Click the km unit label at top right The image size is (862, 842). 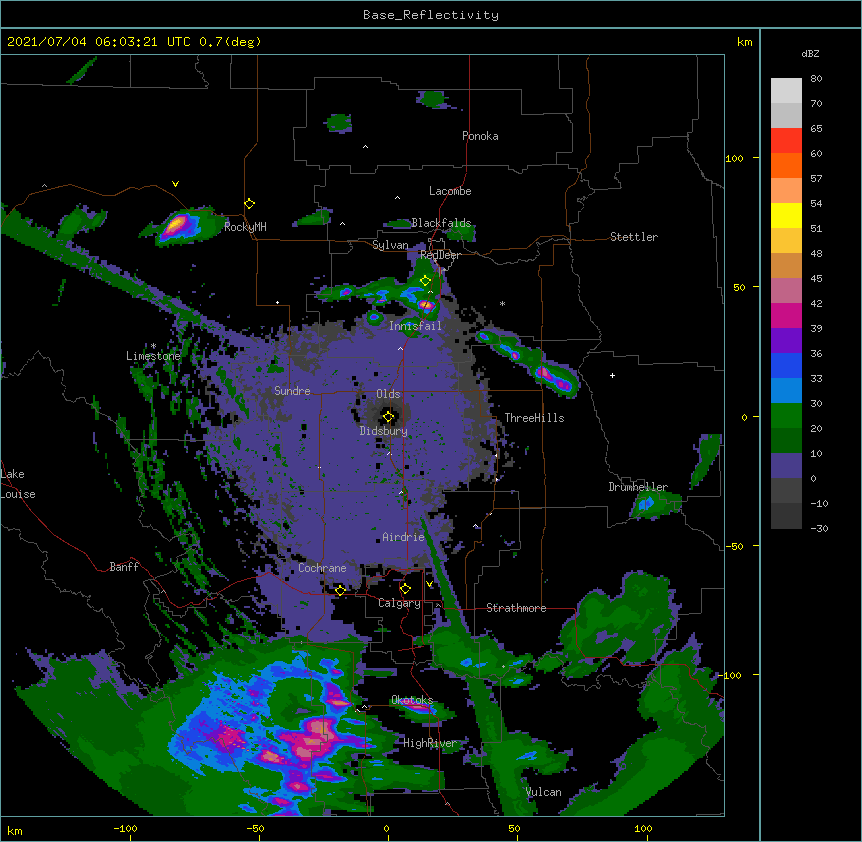coord(744,42)
